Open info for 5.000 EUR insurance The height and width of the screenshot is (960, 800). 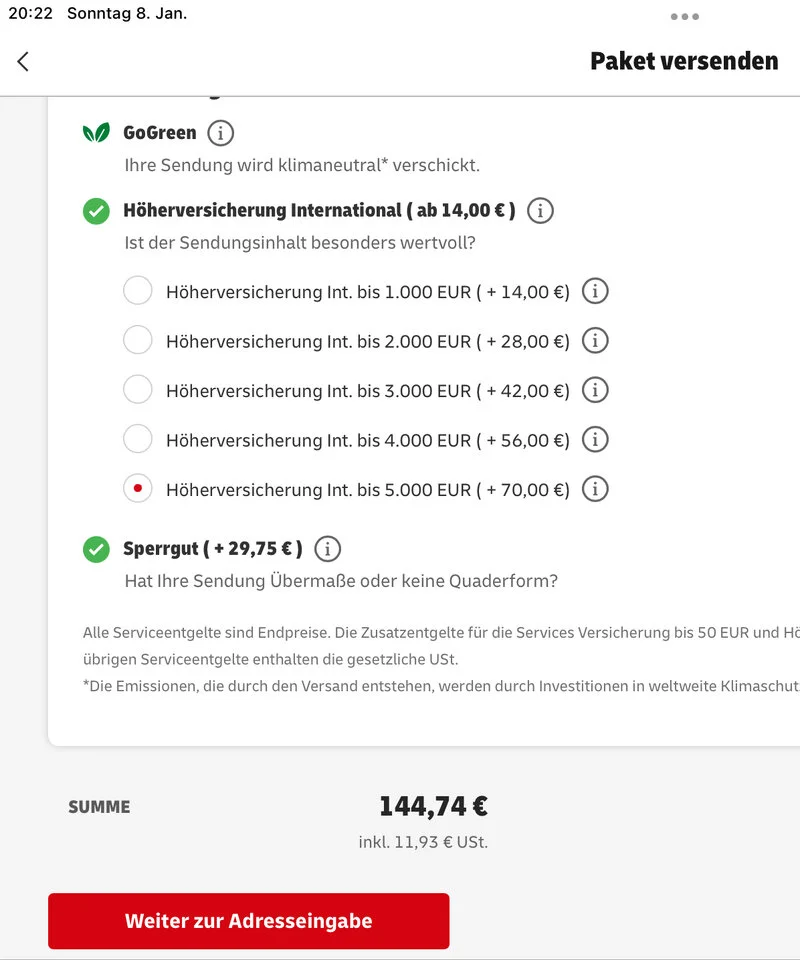pyautogui.click(x=595, y=489)
